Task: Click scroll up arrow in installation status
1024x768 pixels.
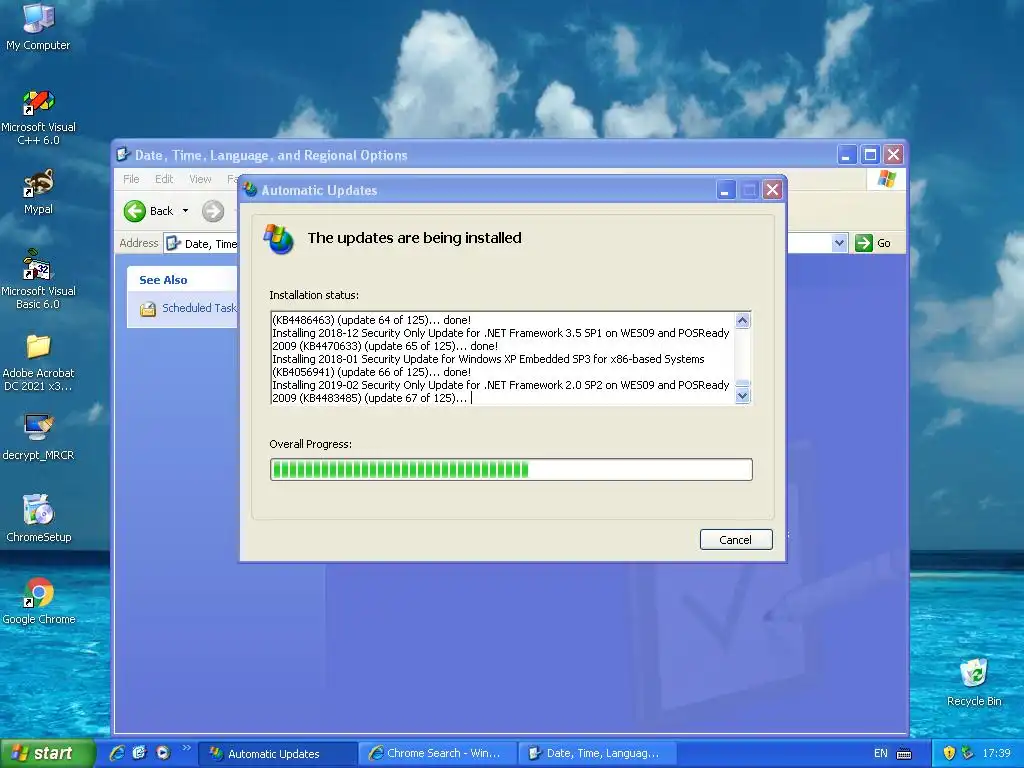Action: tap(743, 320)
